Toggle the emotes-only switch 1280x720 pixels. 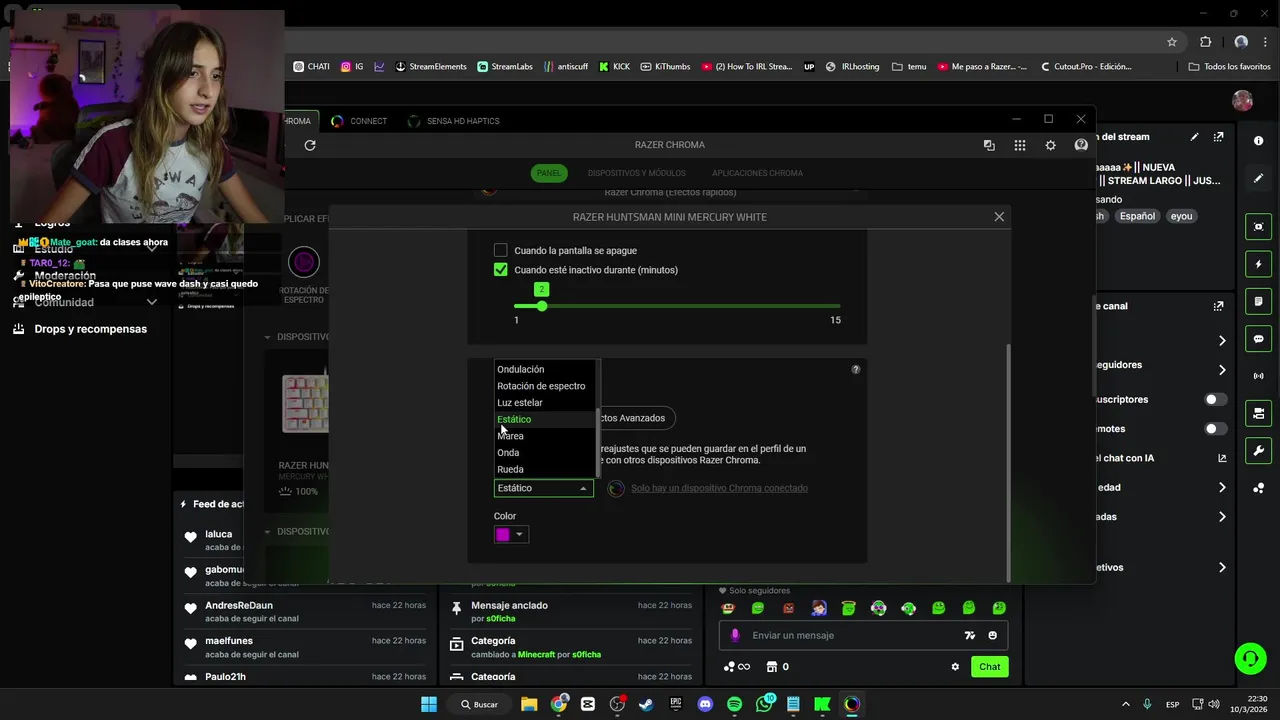point(1215,429)
